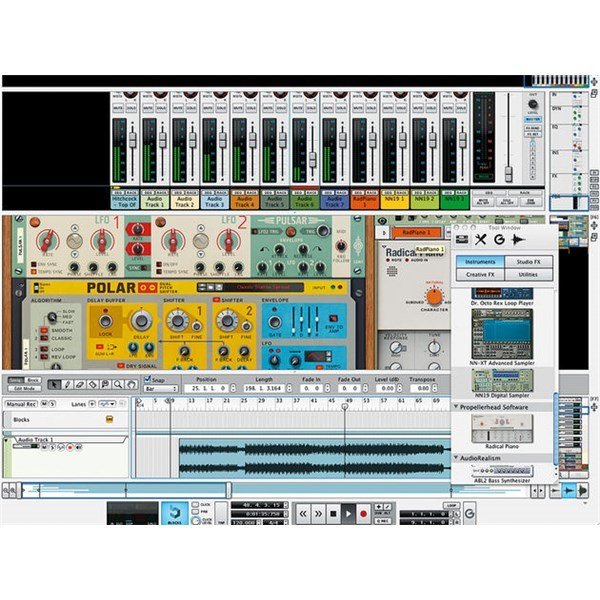
Task: Select the arrow selection tool in sequencer toolbar
Action: [x=53, y=383]
